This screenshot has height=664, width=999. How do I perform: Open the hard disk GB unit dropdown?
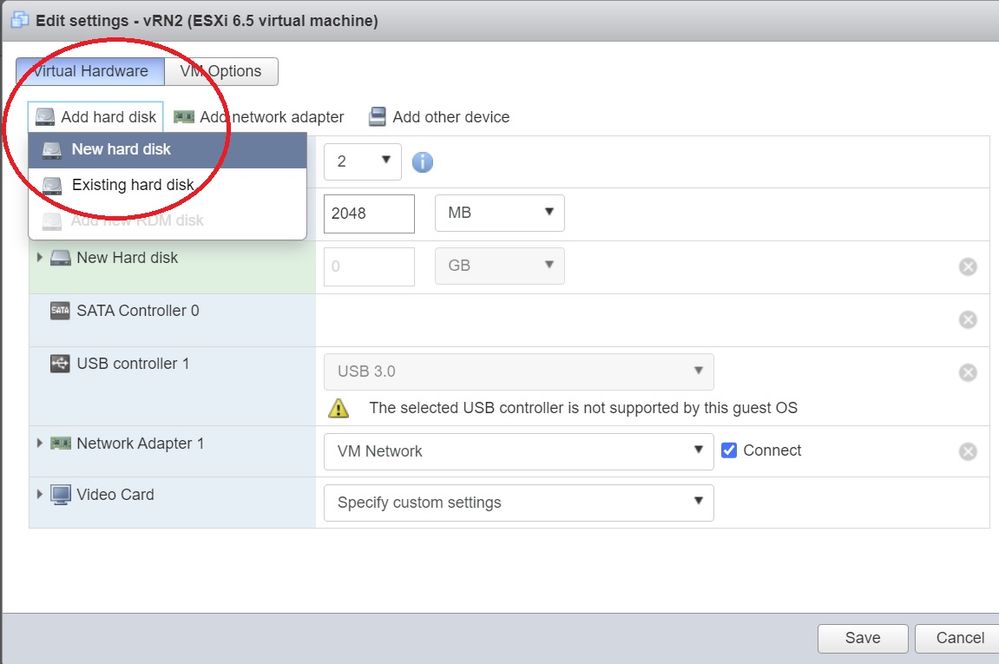coord(500,266)
